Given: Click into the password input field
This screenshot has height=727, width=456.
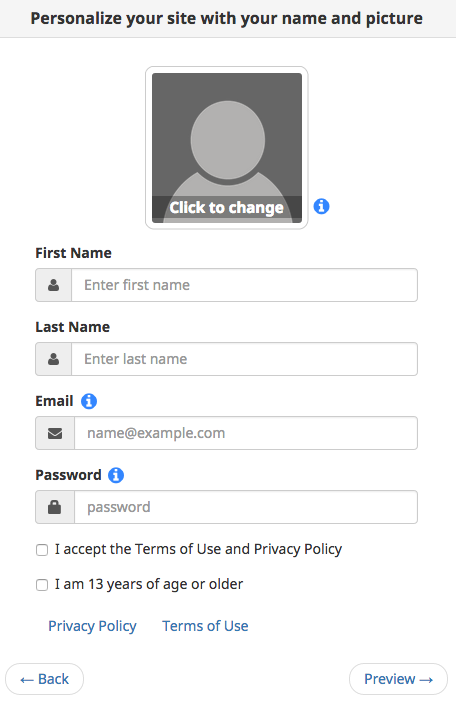Looking at the screenshot, I should [x=246, y=507].
